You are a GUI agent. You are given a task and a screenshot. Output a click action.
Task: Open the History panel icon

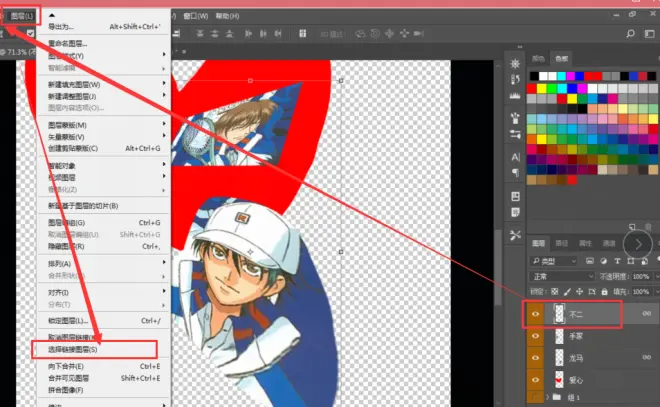tap(515, 80)
